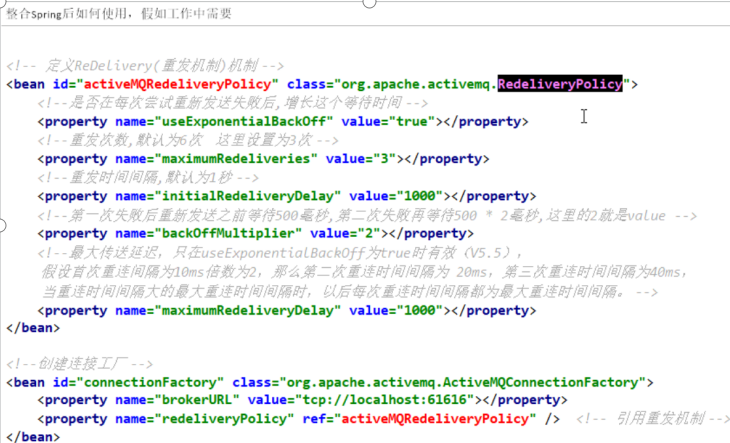Click the value "1000" of maximumRedeliveryDelay

pos(419,310)
